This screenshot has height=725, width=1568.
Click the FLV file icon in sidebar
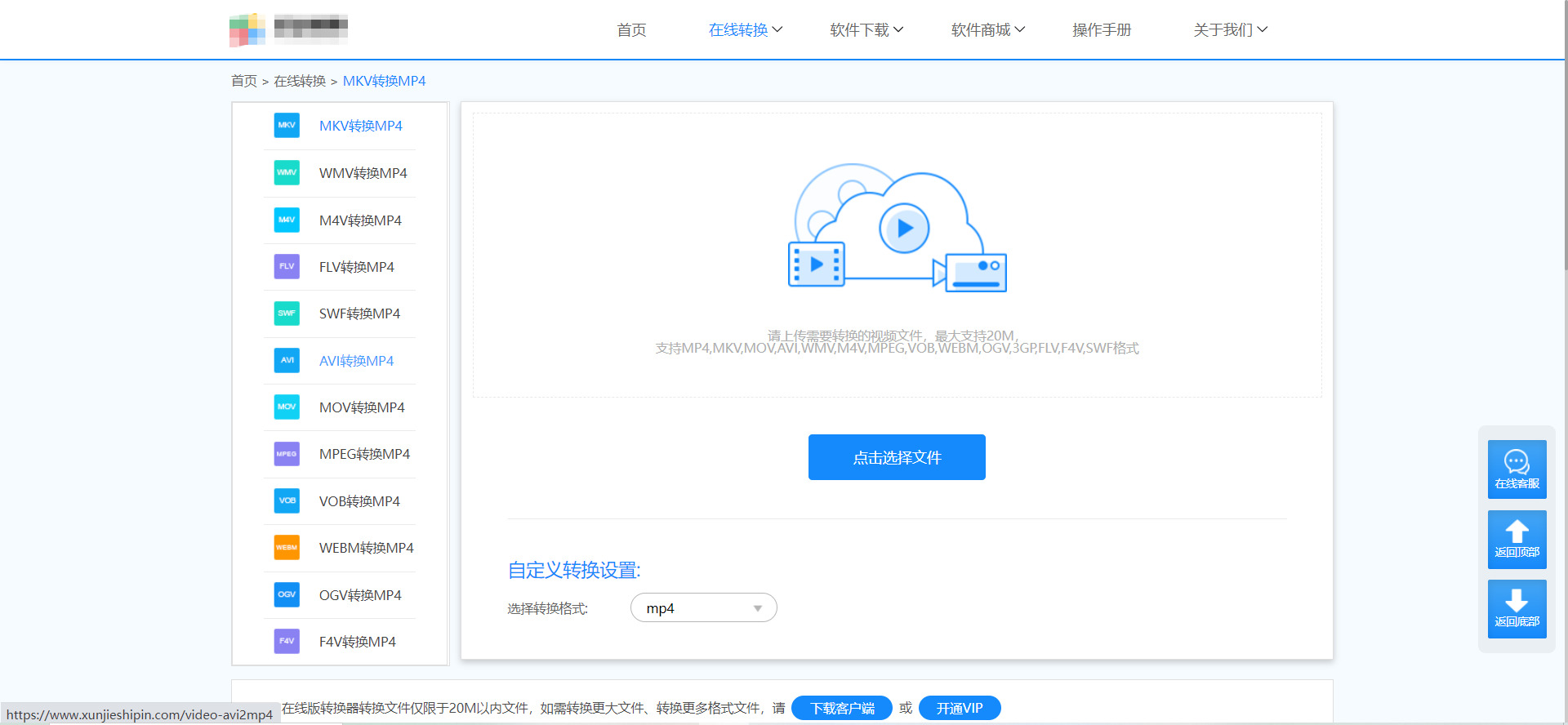[287, 266]
